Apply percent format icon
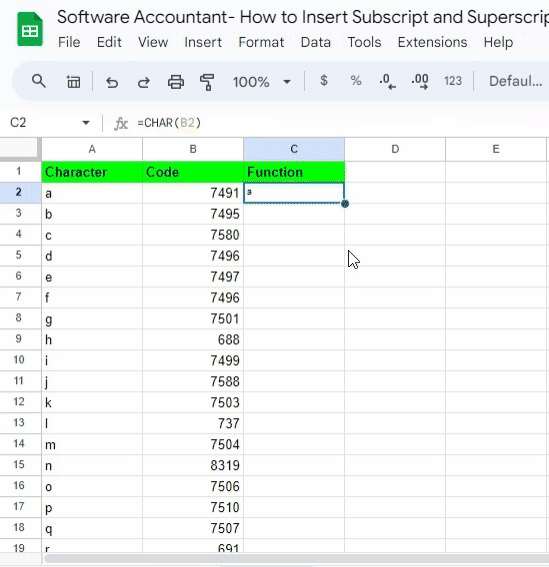Viewport: 549px width, 567px height. pyautogui.click(x=356, y=81)
